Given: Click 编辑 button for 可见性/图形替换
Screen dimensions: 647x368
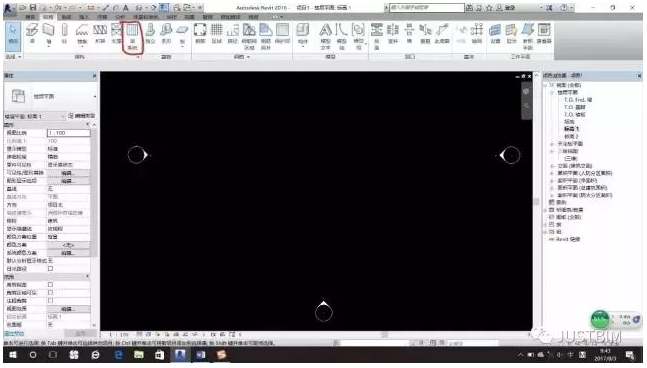Looking at the screenshot, I should coord(68,173).
